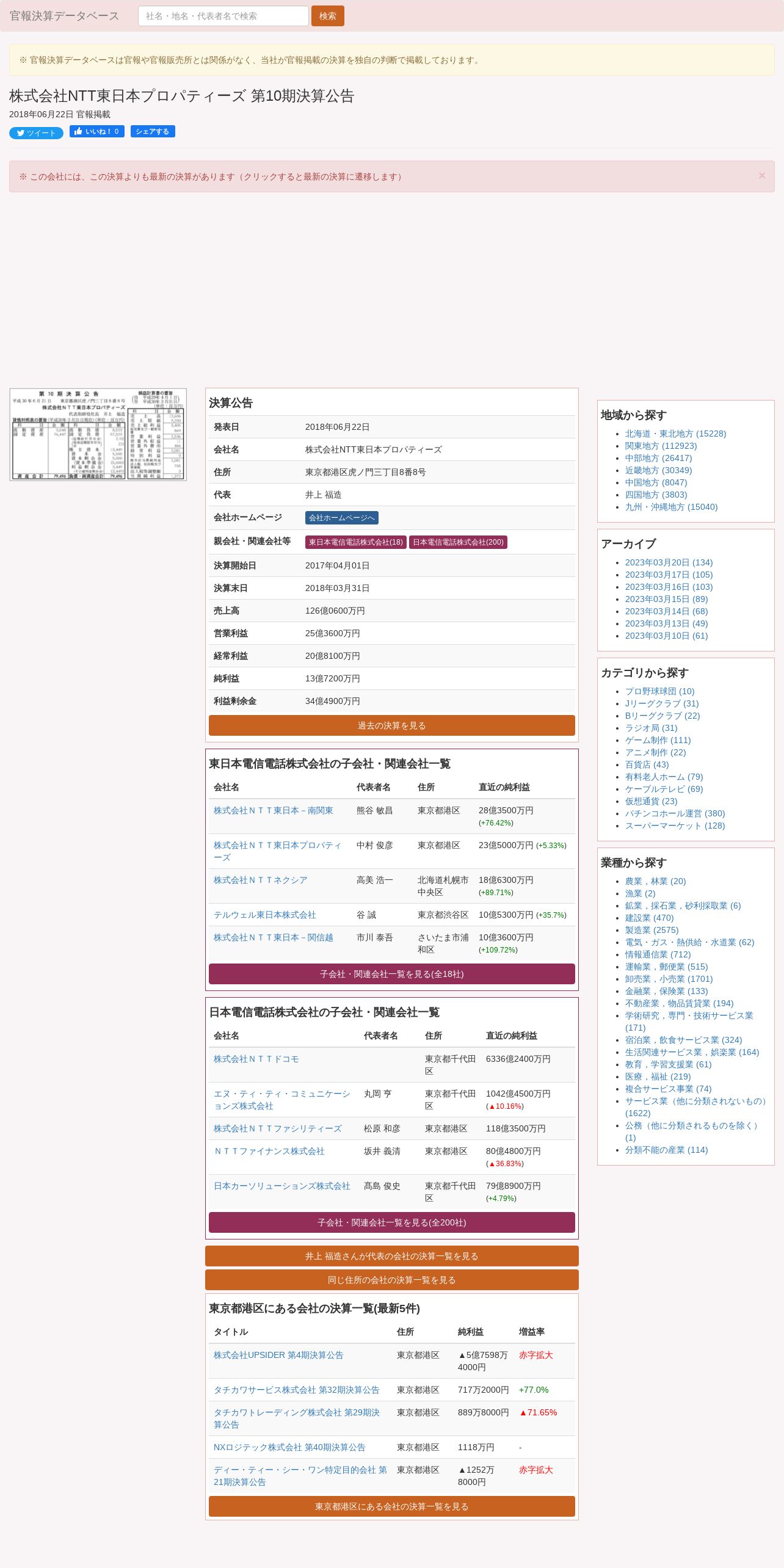Screen dimensions: 784x1568
Task: Open 株式会社UPSIDER 第4期決算公告 link
Action: [x=278, y=1355]
